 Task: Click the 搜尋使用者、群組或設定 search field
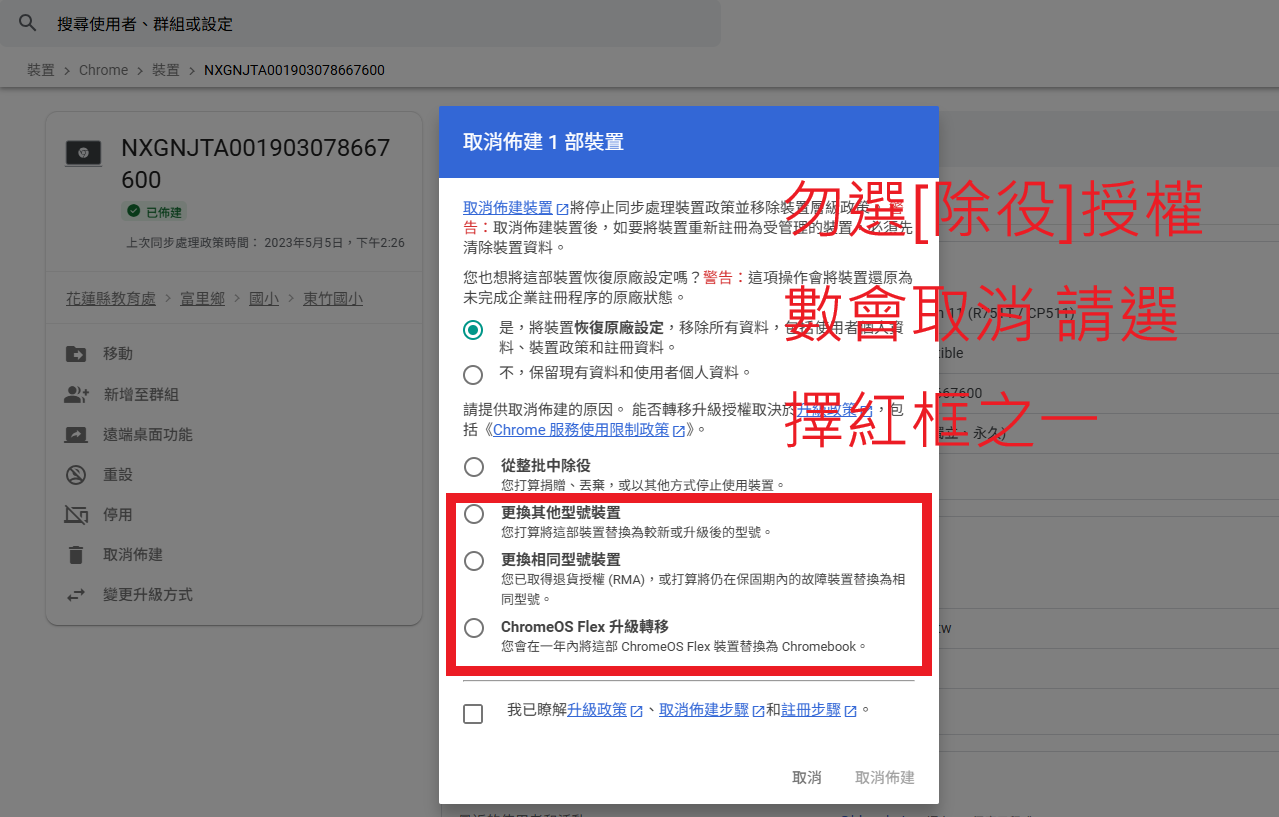pyautogui.click(x=380, y=23)
